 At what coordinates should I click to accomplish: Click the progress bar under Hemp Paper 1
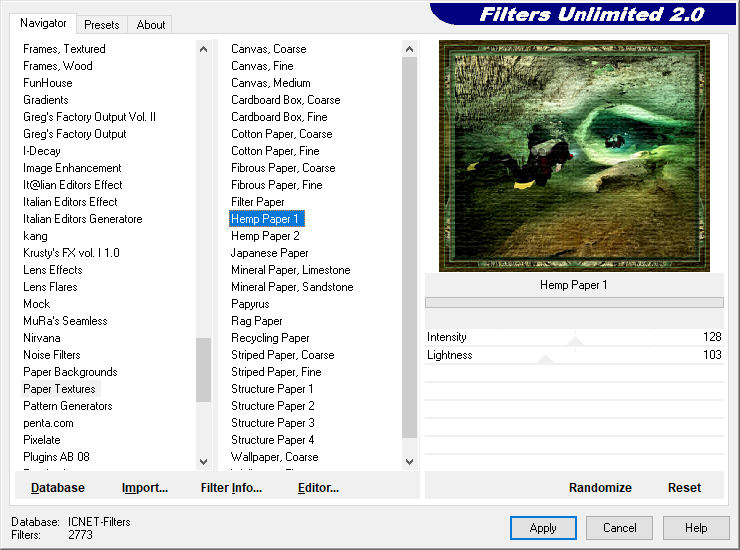click(x=574, y=303)
